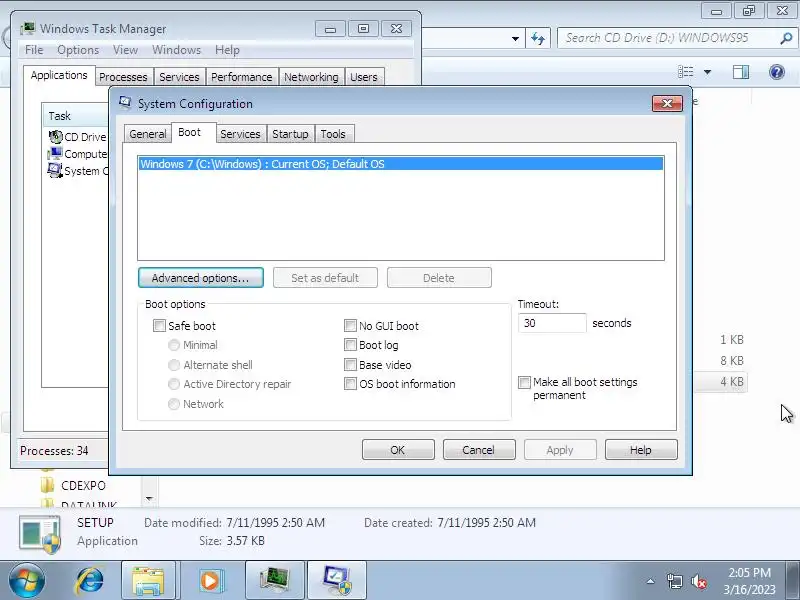Switch to the General tab
The width and height of the screenshot is (800, 600).
147,134
